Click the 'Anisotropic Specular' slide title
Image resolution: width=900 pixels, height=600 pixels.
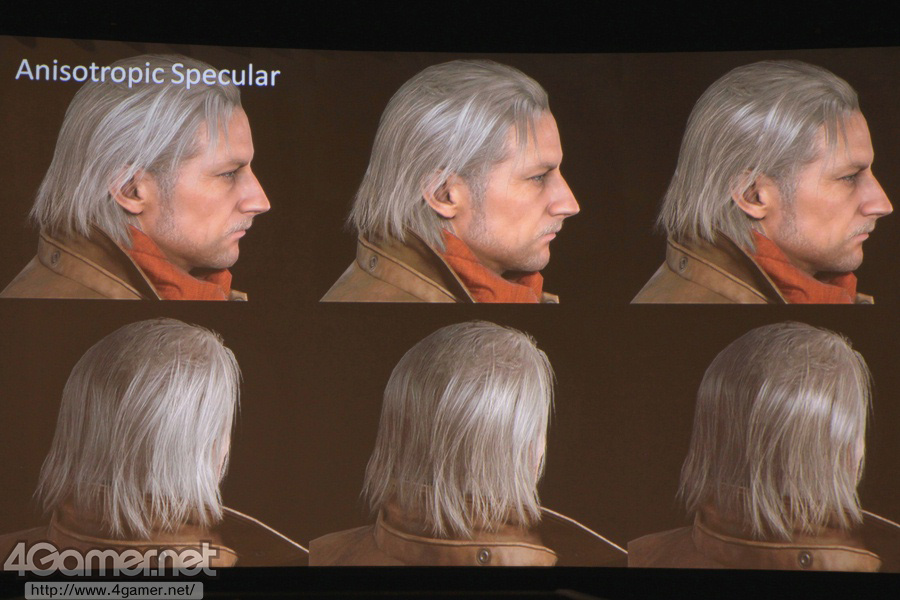click(x=148, y=73)
